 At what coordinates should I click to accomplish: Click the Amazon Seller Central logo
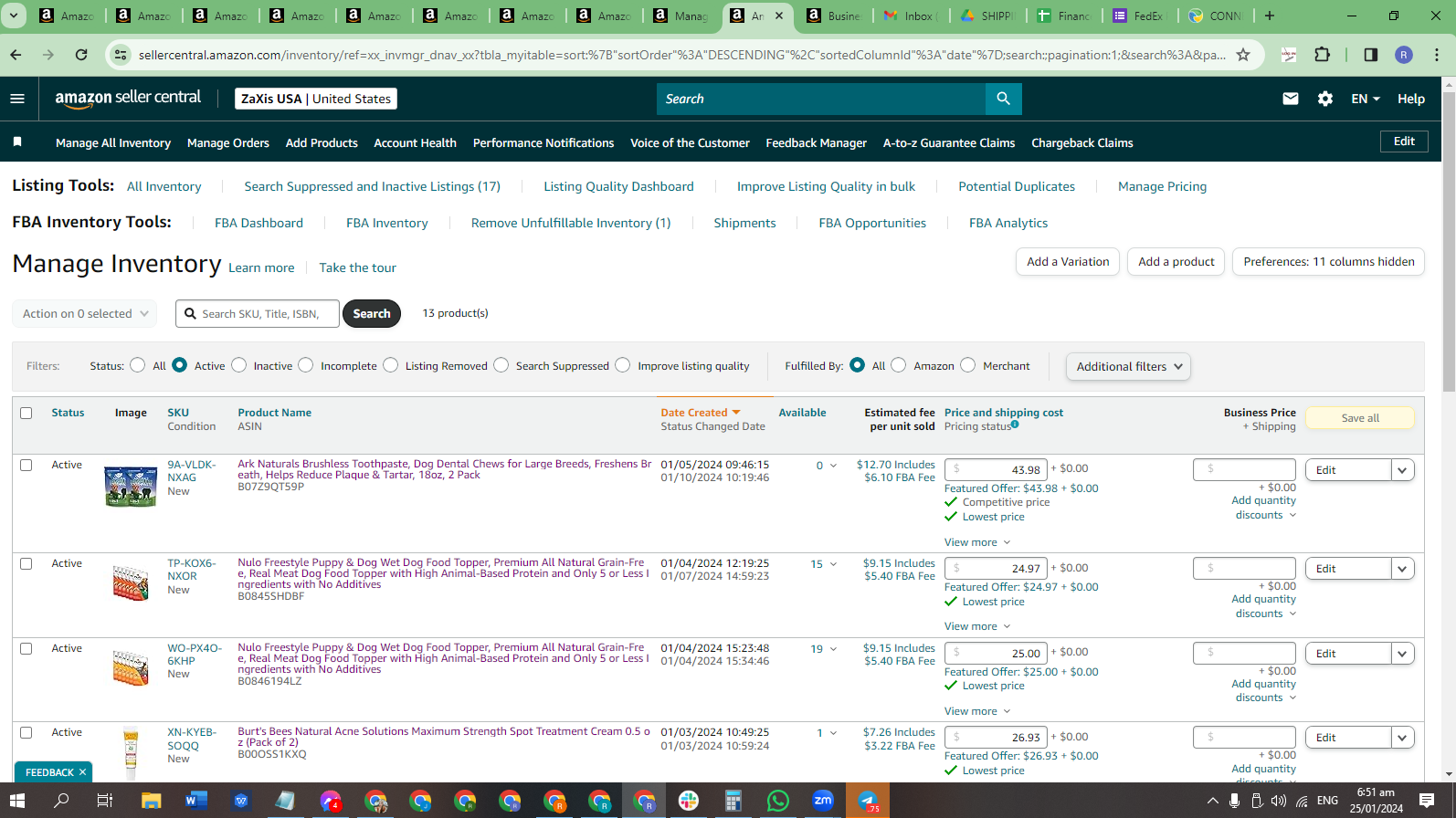[128, 98]
